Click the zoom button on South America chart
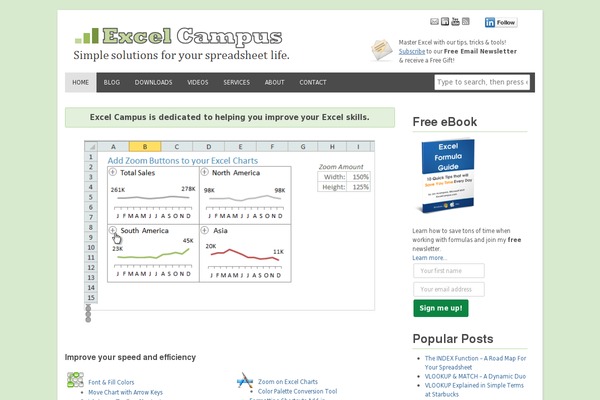This screenshot has width=600, height=400. point(112,230)
